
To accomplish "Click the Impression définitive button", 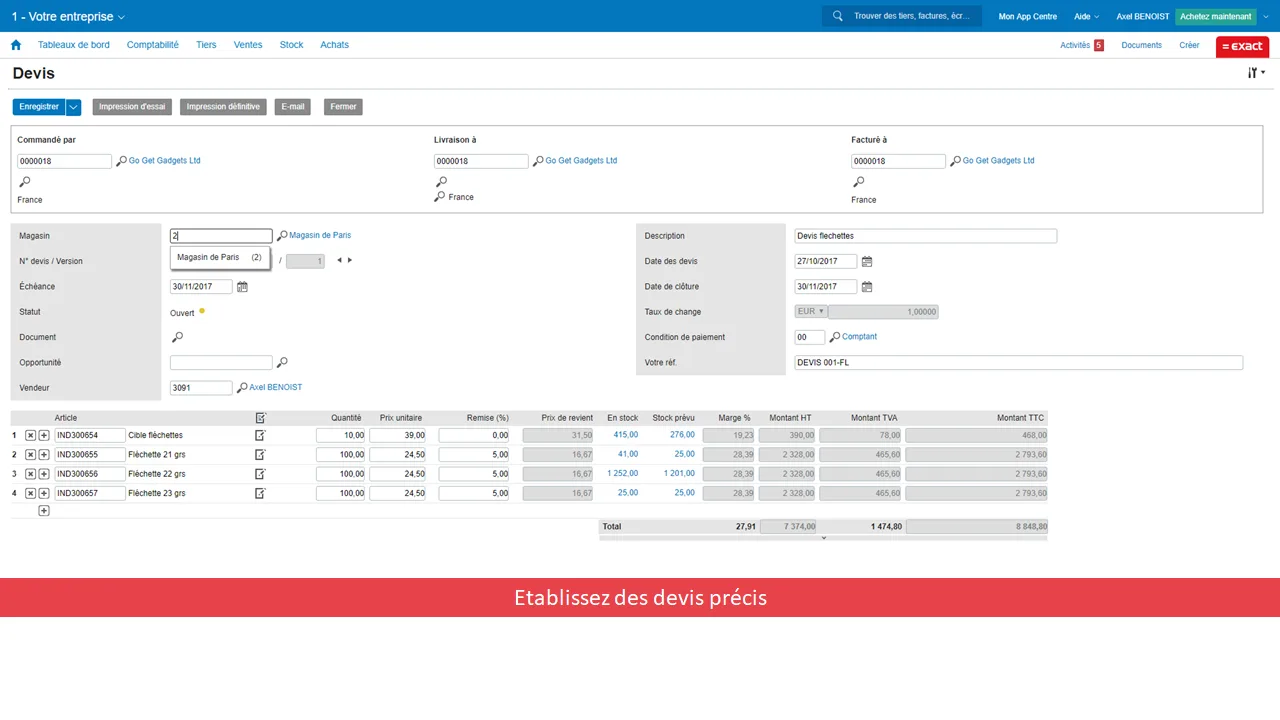I will click(x=223, y=107).
